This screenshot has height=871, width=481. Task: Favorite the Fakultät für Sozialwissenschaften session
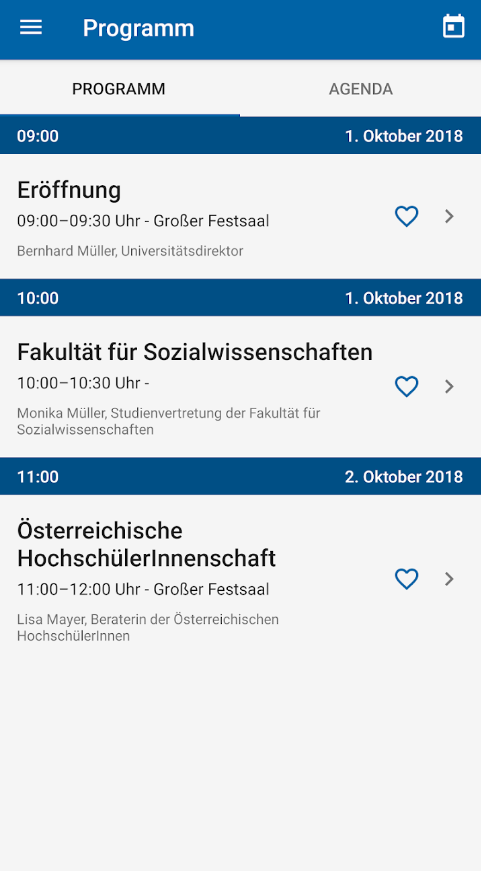[407, 386]
